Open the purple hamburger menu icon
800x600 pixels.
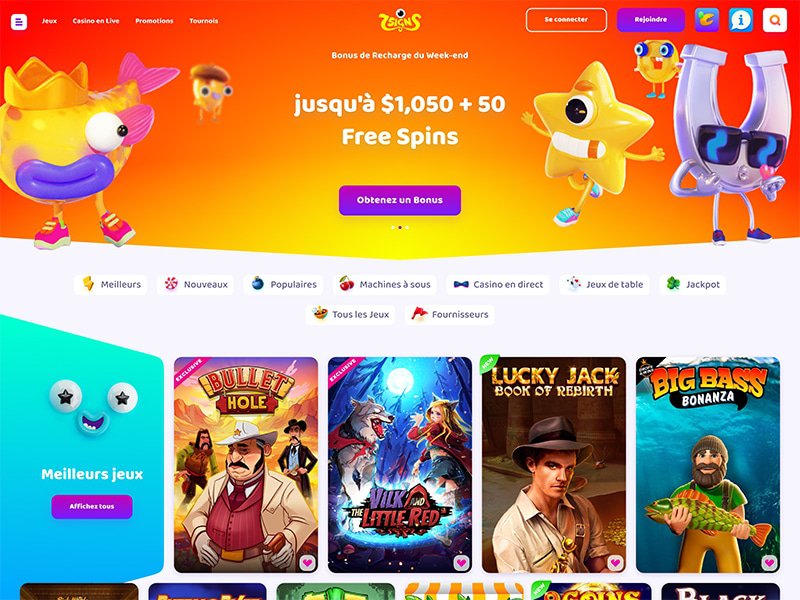pyautogui.click(x=19, y=22)
